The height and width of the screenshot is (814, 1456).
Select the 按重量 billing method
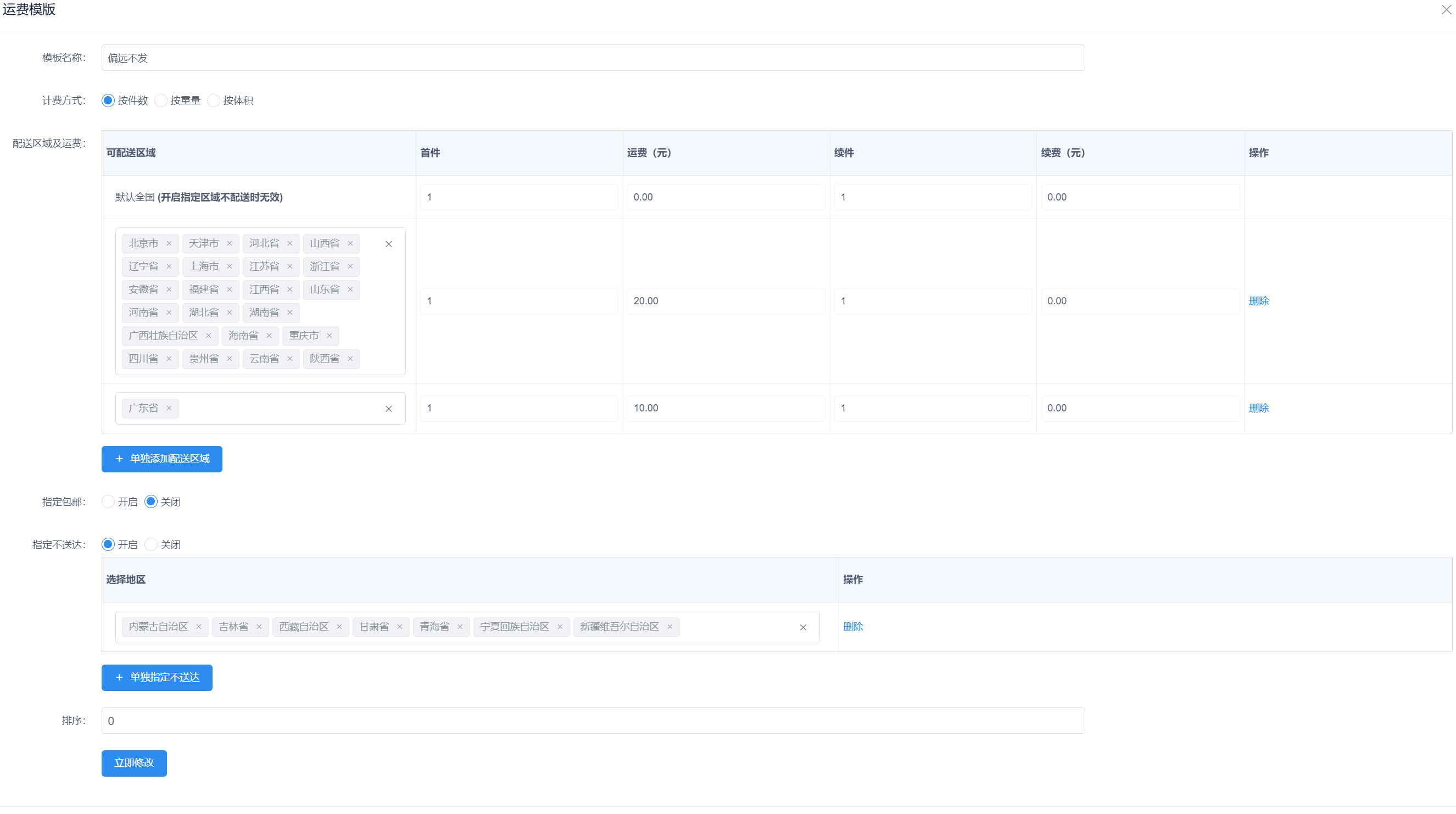161,101
